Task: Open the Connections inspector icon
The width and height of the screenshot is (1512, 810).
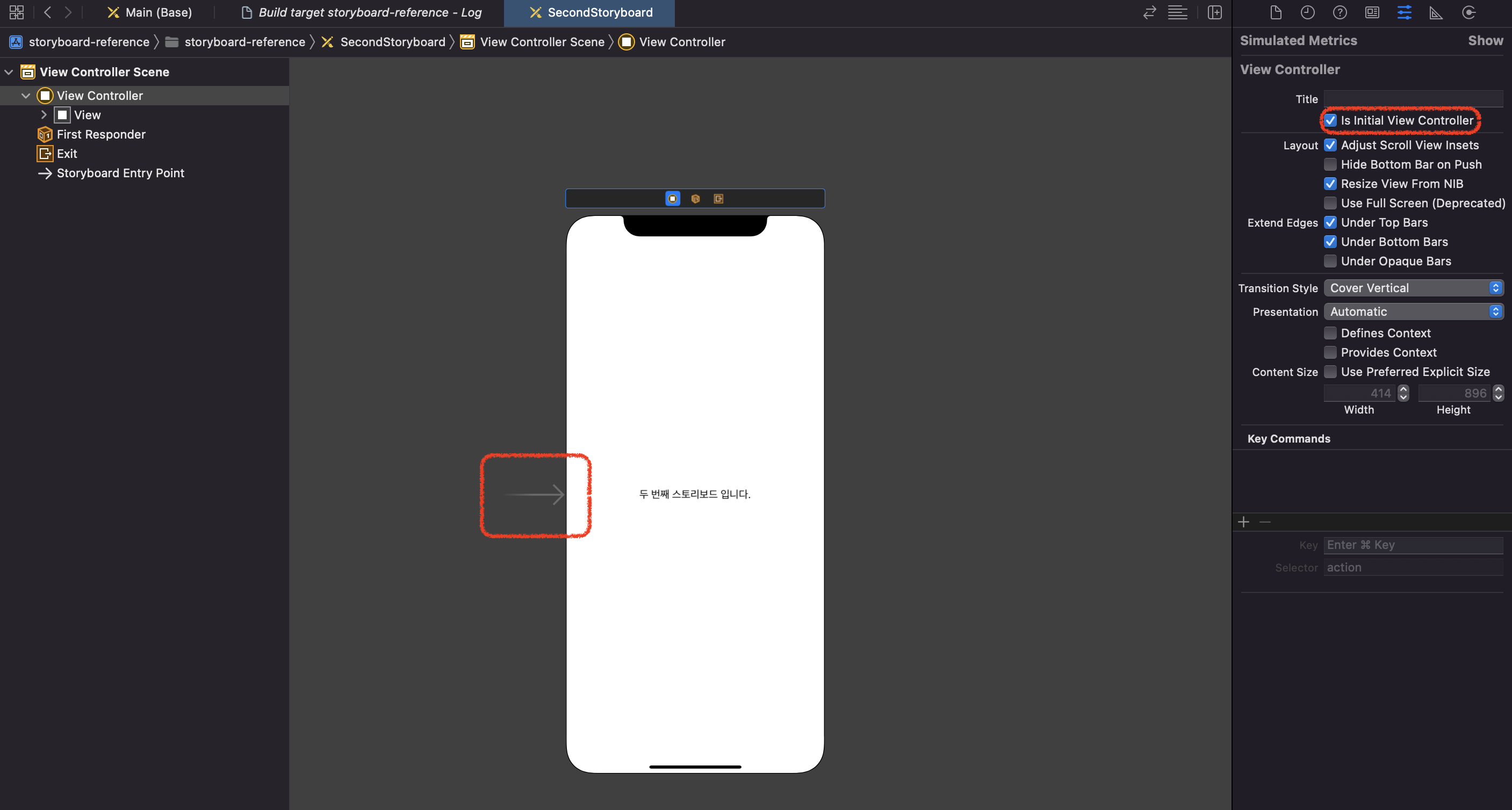Action: point(1468,12)
